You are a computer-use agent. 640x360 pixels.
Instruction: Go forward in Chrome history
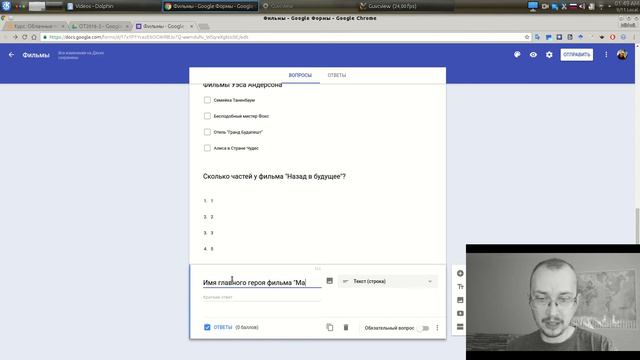(x=15, y=37)
